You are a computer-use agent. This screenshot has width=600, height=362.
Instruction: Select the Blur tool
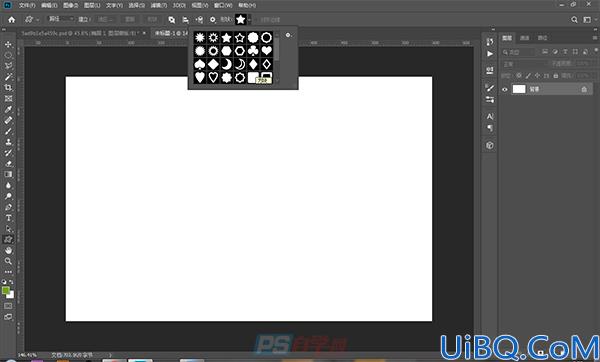8,185
